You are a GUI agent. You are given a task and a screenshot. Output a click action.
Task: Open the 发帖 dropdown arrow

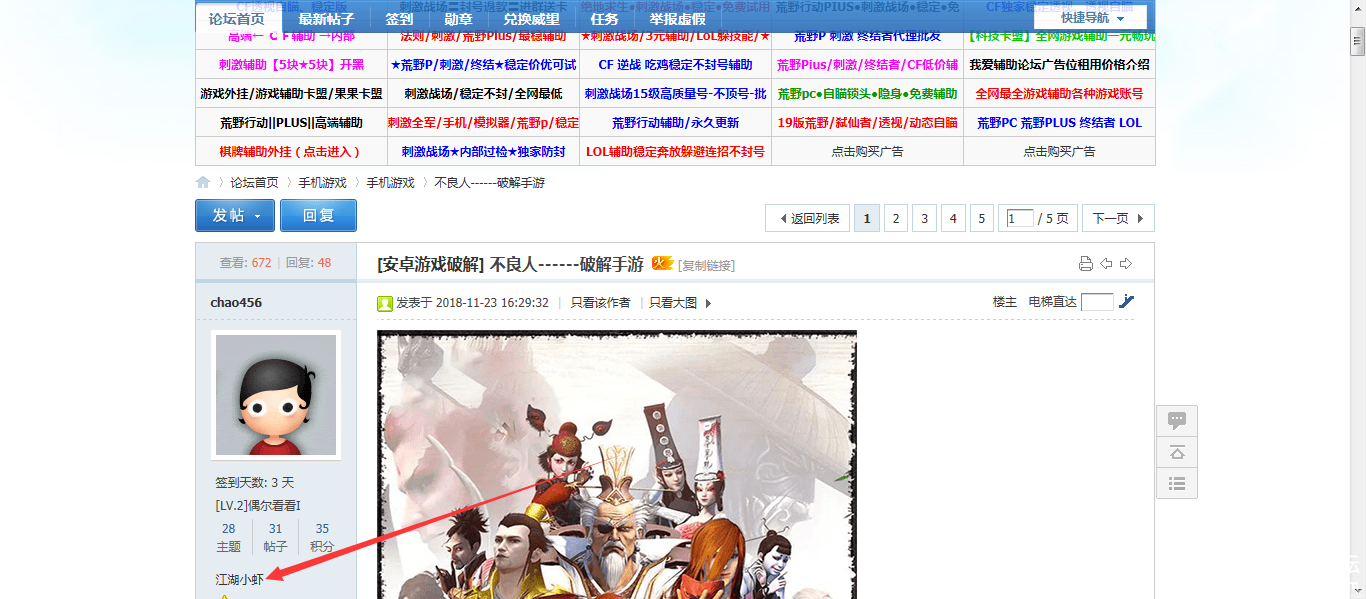click(x=257, y=216)
